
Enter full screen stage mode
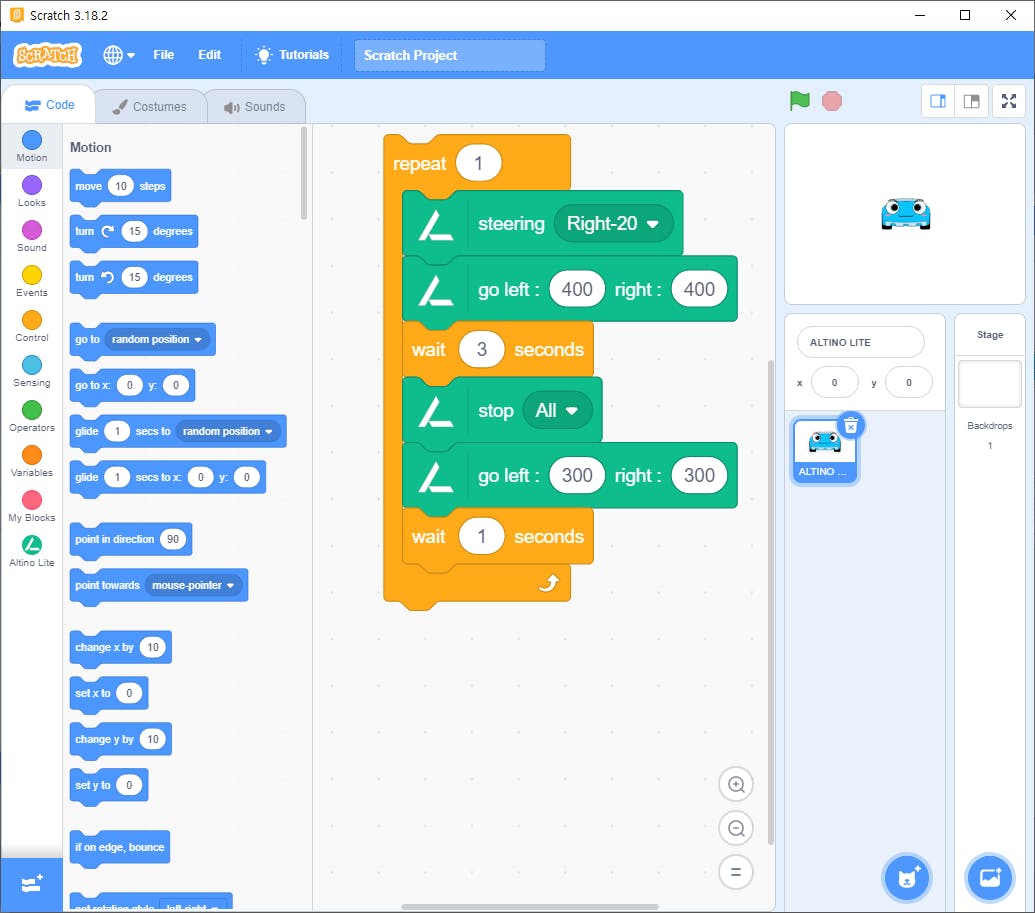[x=1009, y=101]
